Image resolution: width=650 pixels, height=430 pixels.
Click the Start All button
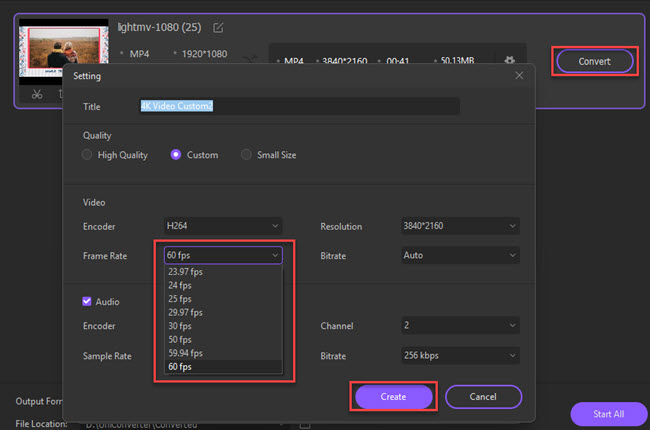609,414
